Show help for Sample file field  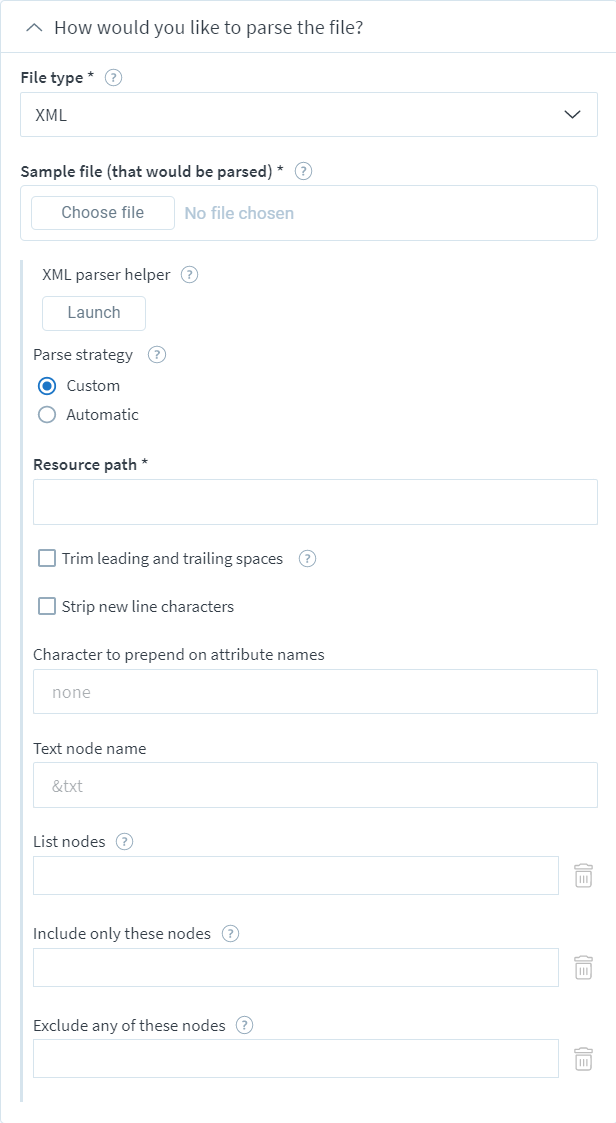[x=304, y=172]
